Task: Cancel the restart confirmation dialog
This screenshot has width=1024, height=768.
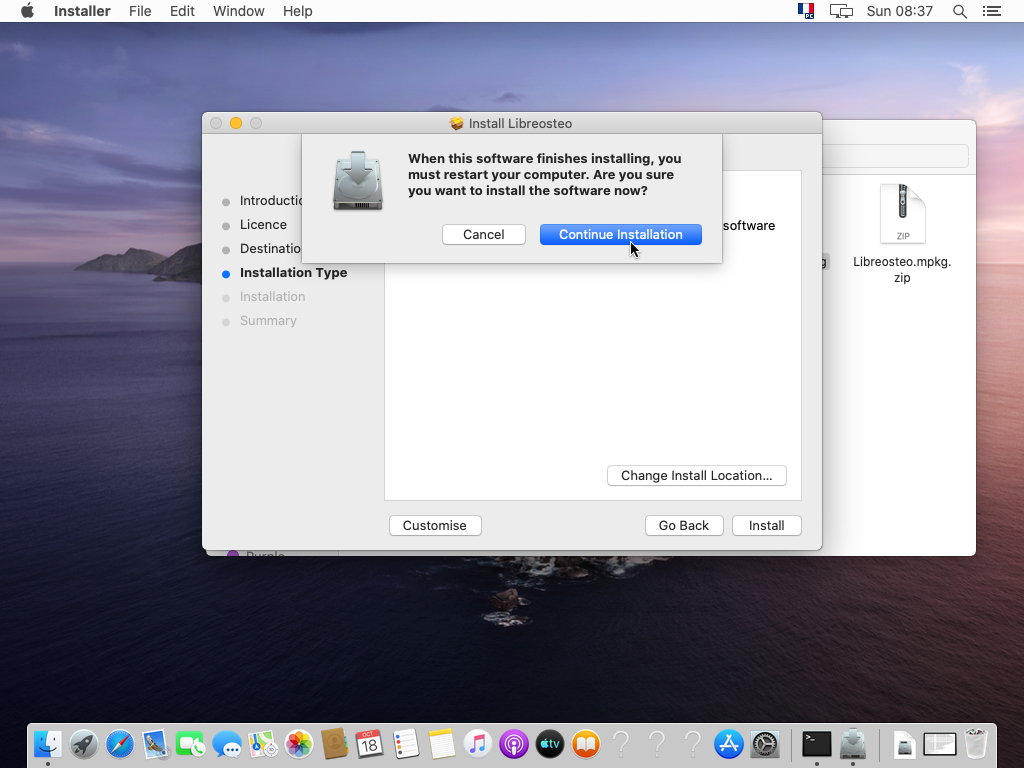Action: click(483, 234)
